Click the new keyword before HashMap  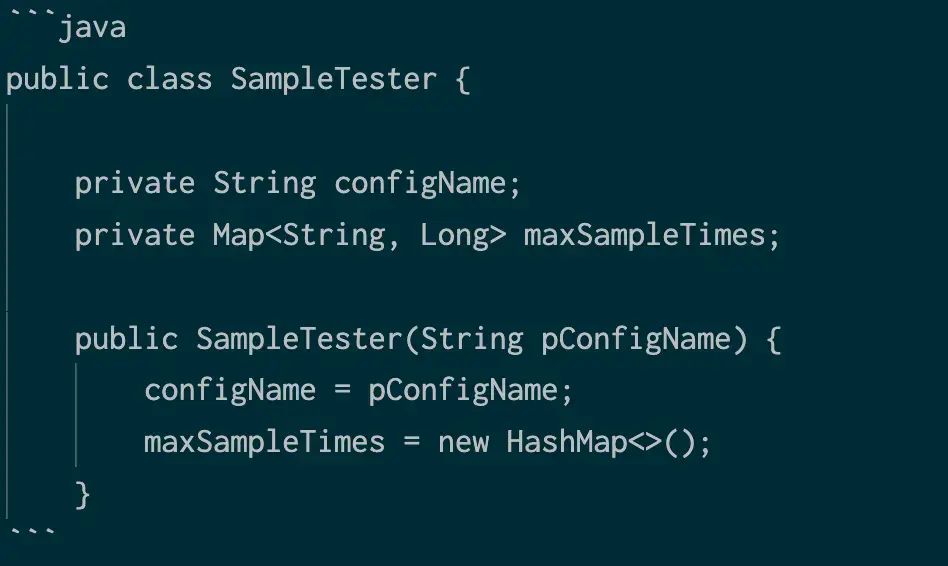click(x=463, y=442)
